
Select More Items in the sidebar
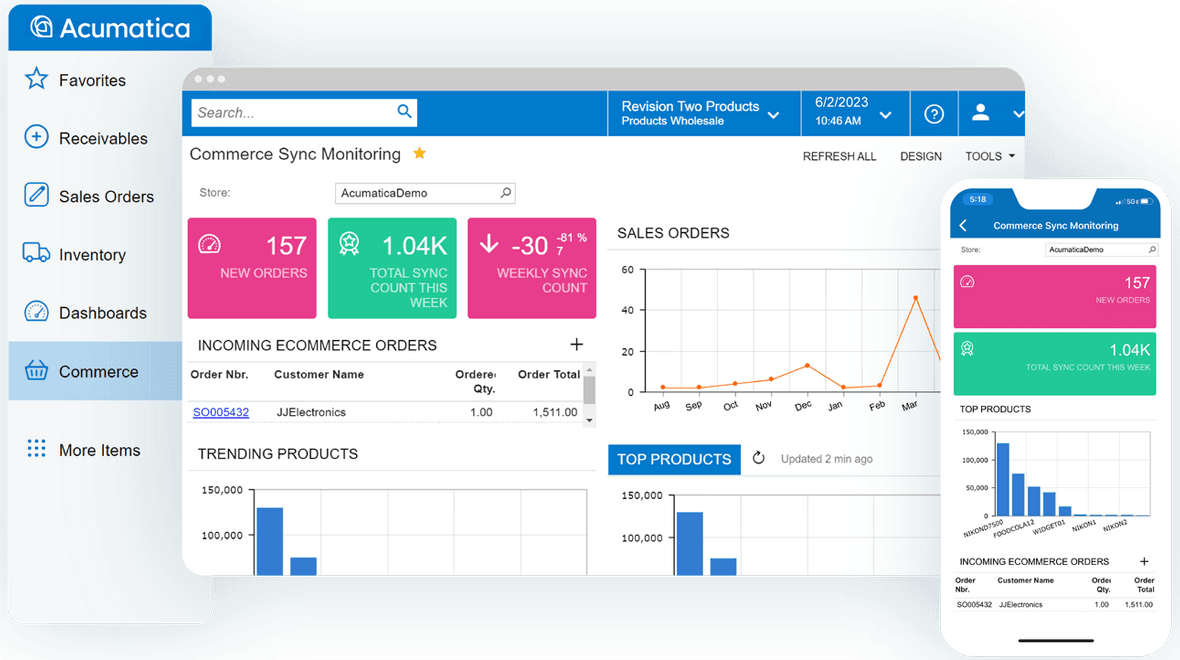click(x=99, y=449)
